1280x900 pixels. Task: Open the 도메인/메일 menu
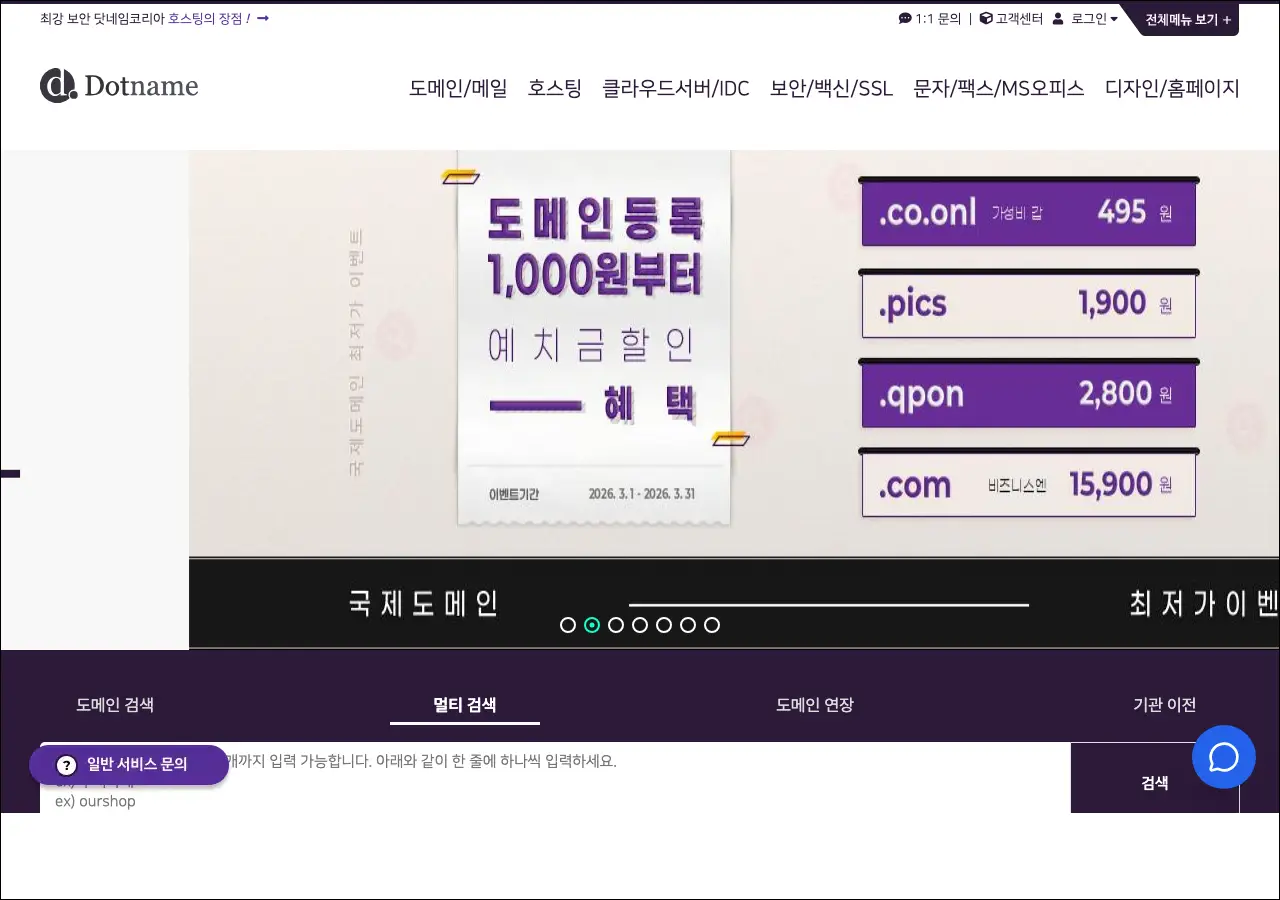tap(458, 88)
